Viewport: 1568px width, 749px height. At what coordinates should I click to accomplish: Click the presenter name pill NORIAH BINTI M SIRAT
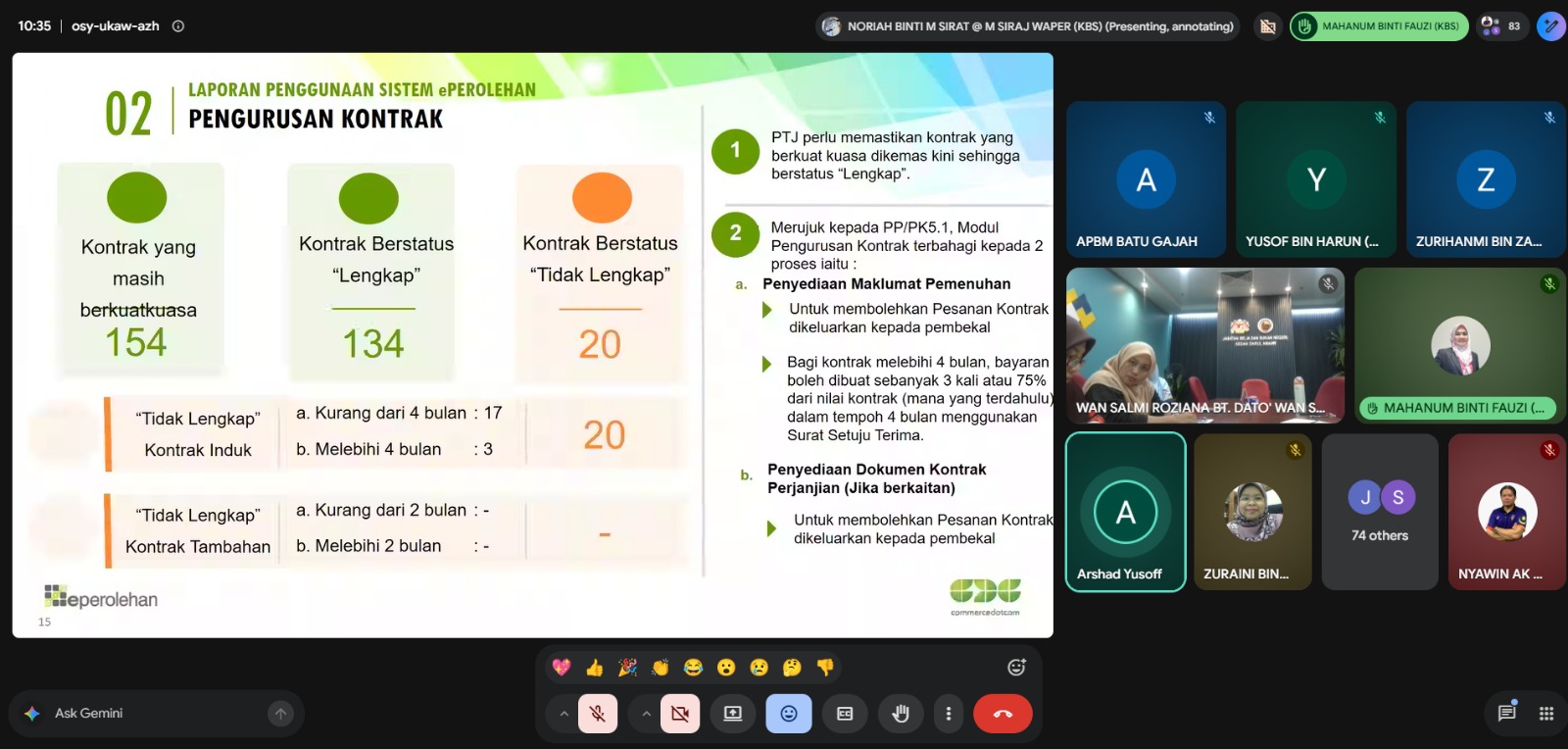click(x=1028, y=26)
